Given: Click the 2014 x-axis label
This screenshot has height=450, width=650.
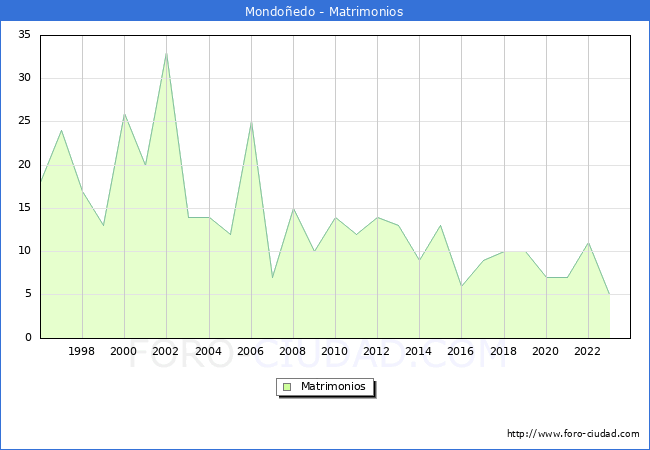Looking at the screenshot, I should (x=419, y=351).
